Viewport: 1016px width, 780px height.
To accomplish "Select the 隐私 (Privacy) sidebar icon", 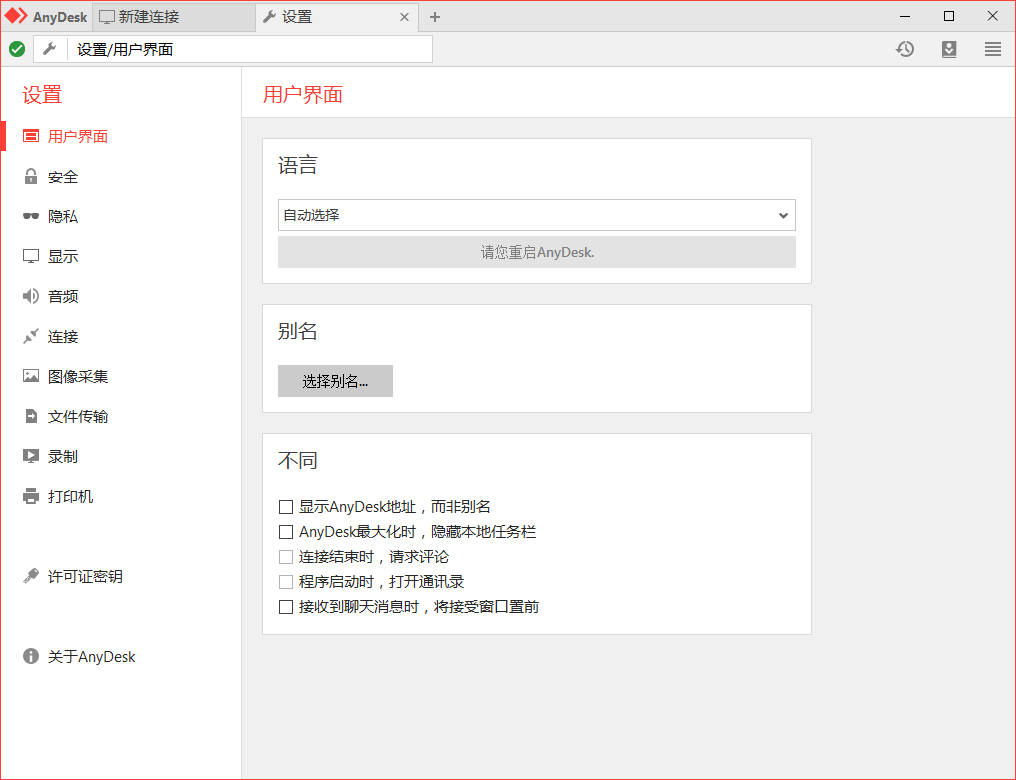I will (x=31, y=216).
